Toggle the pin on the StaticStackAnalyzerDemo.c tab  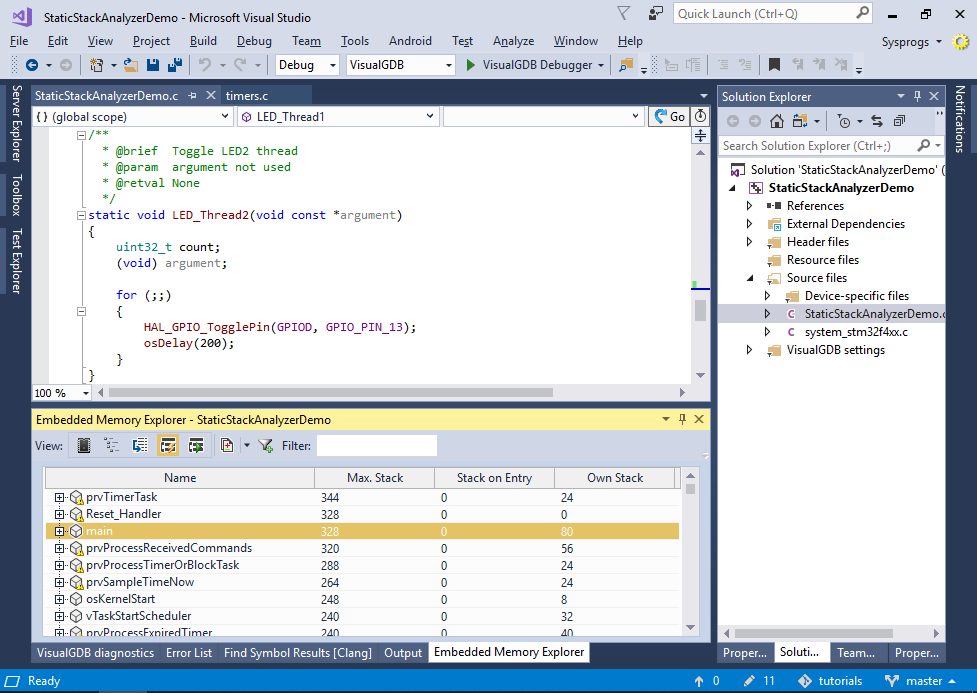[193, 95]
